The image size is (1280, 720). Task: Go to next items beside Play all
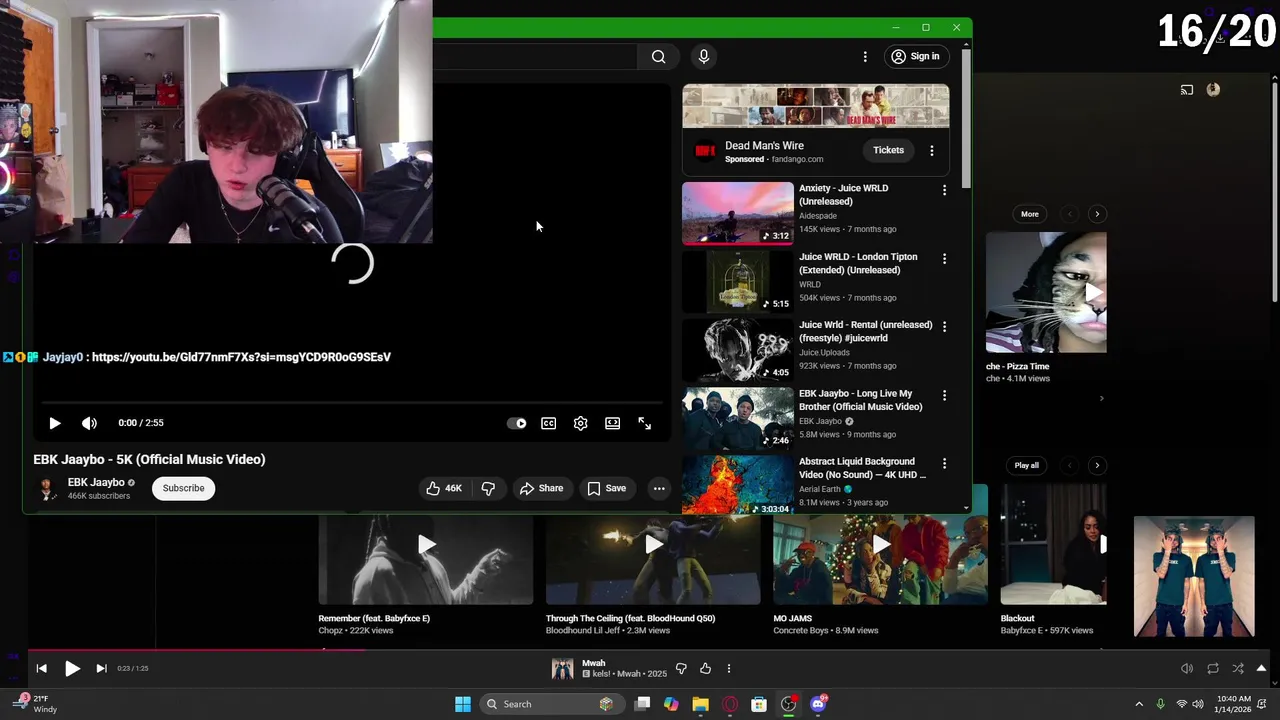[x=1097, y=465]
